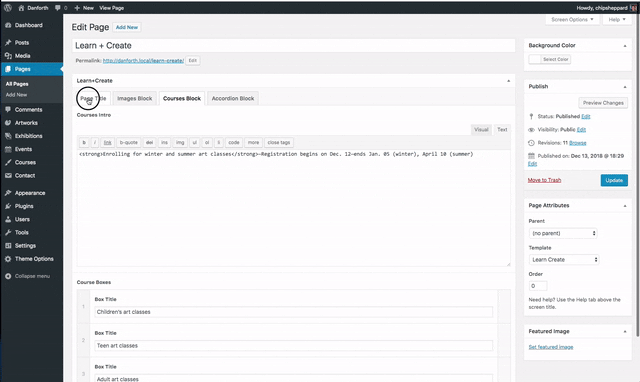The height and width of the screenshot is (382, 640).
Task: Collapse the Page Attributes panel
Action: click(625, 206)
